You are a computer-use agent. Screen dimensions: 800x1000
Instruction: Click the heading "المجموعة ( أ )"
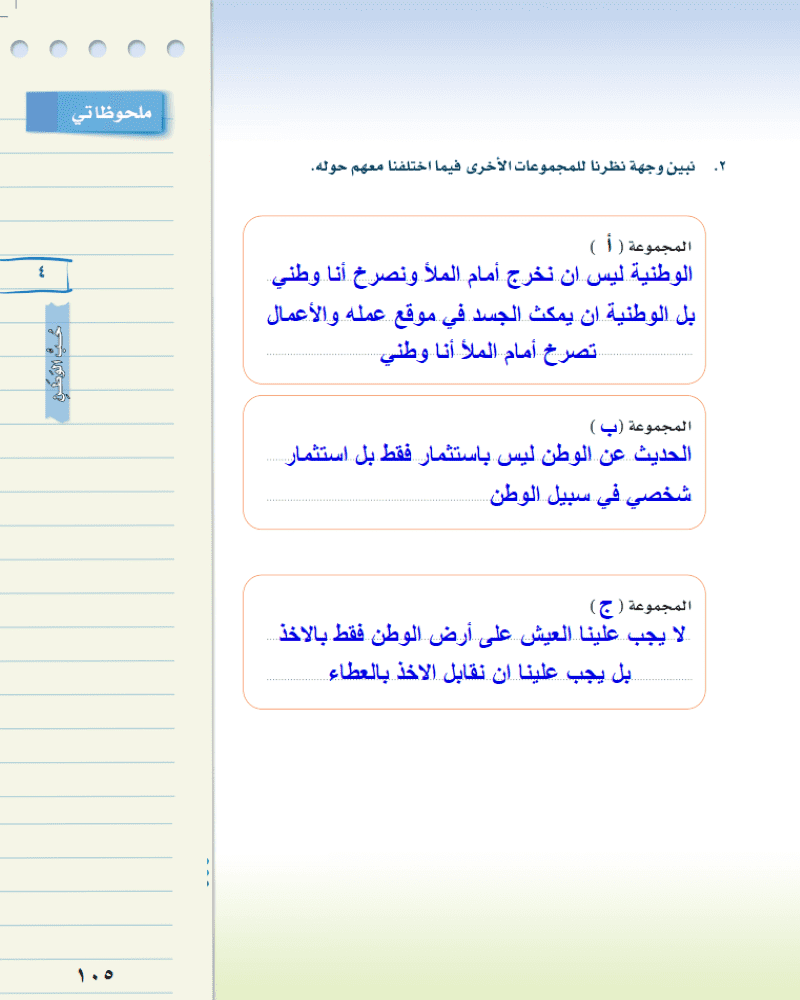pyautogui.click(x=641, y=246)
